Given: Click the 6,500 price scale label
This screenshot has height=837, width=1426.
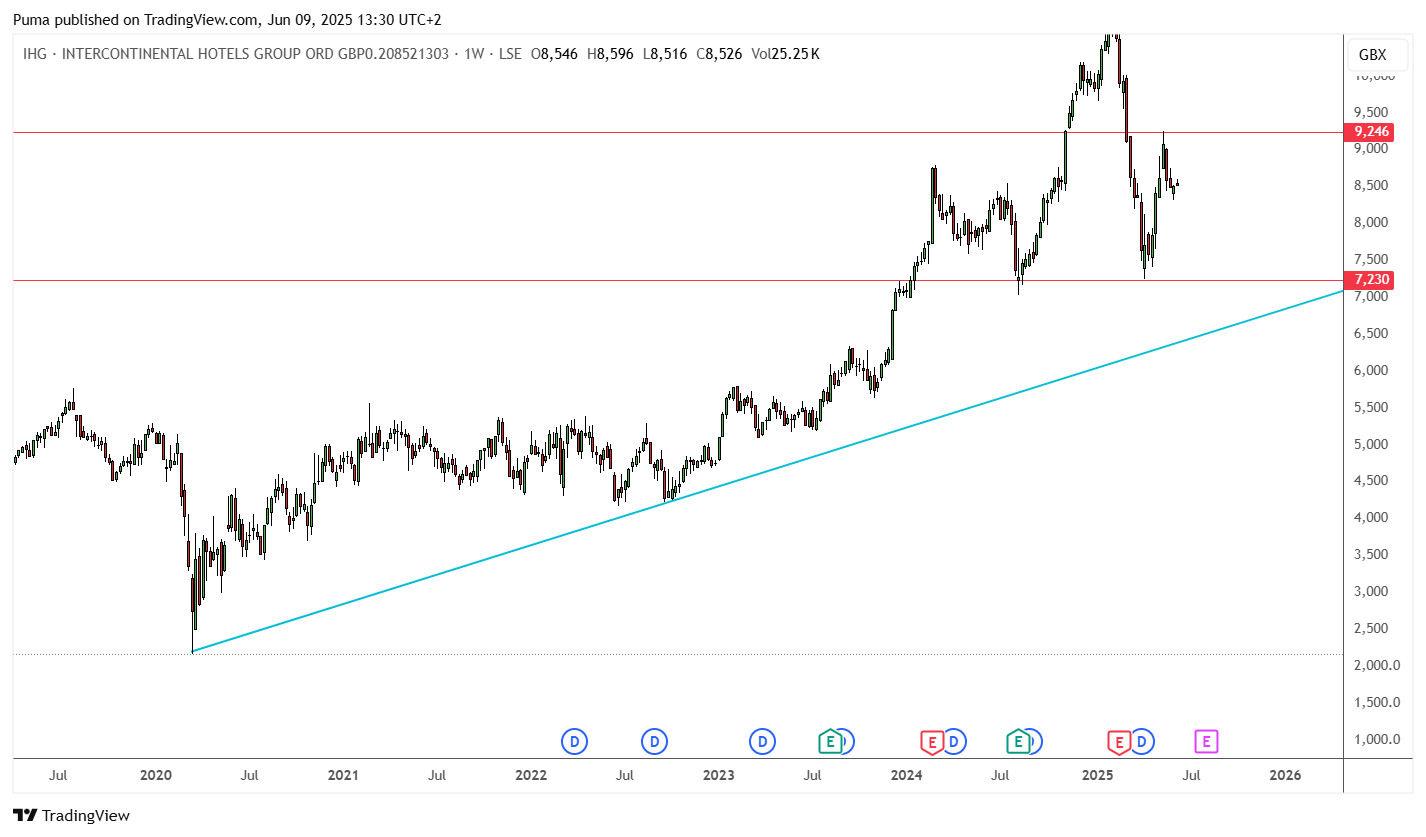Looking at the screenshot, I should click(x=1370, y=333).
